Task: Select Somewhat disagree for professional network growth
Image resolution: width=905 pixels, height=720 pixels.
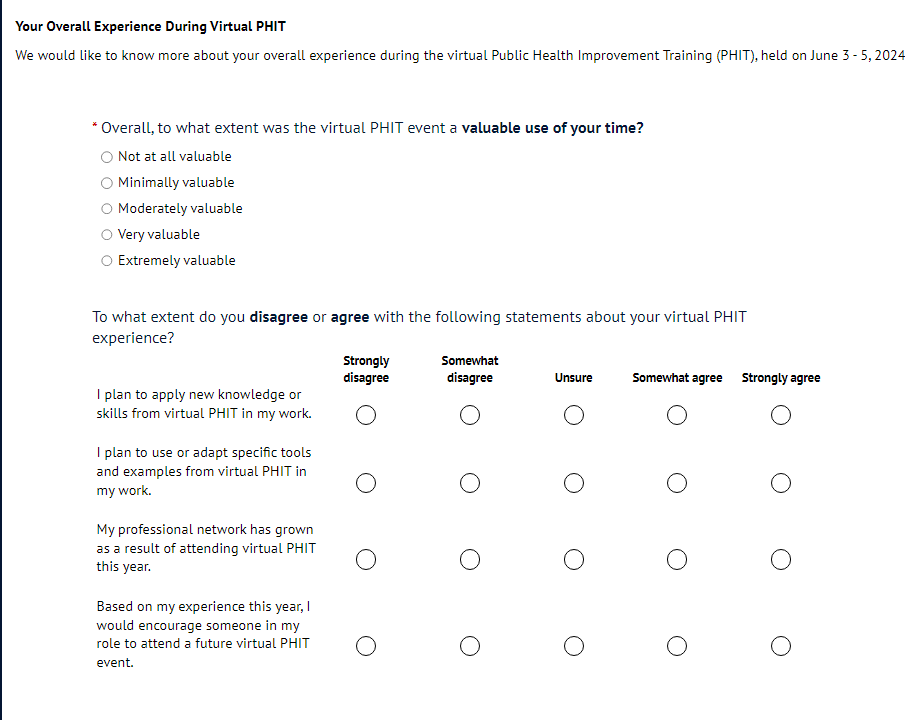Action: pyautogui.click(x=470, y=559)
